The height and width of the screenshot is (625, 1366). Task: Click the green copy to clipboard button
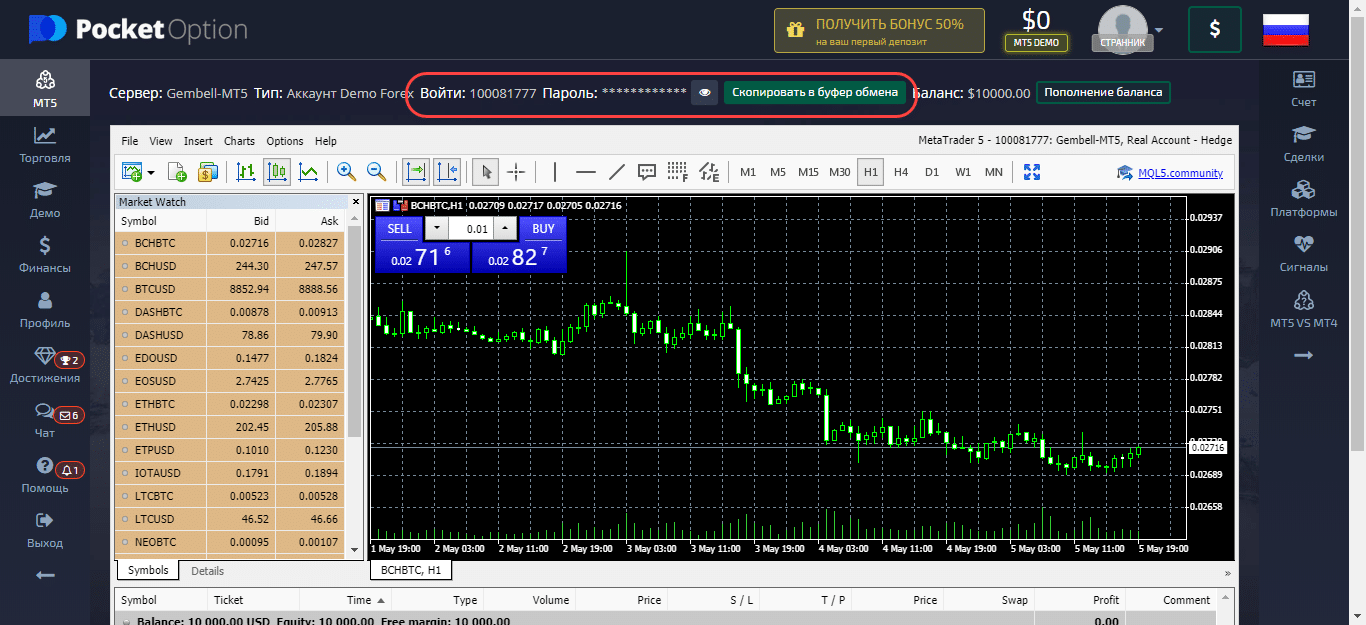point(814,93)
